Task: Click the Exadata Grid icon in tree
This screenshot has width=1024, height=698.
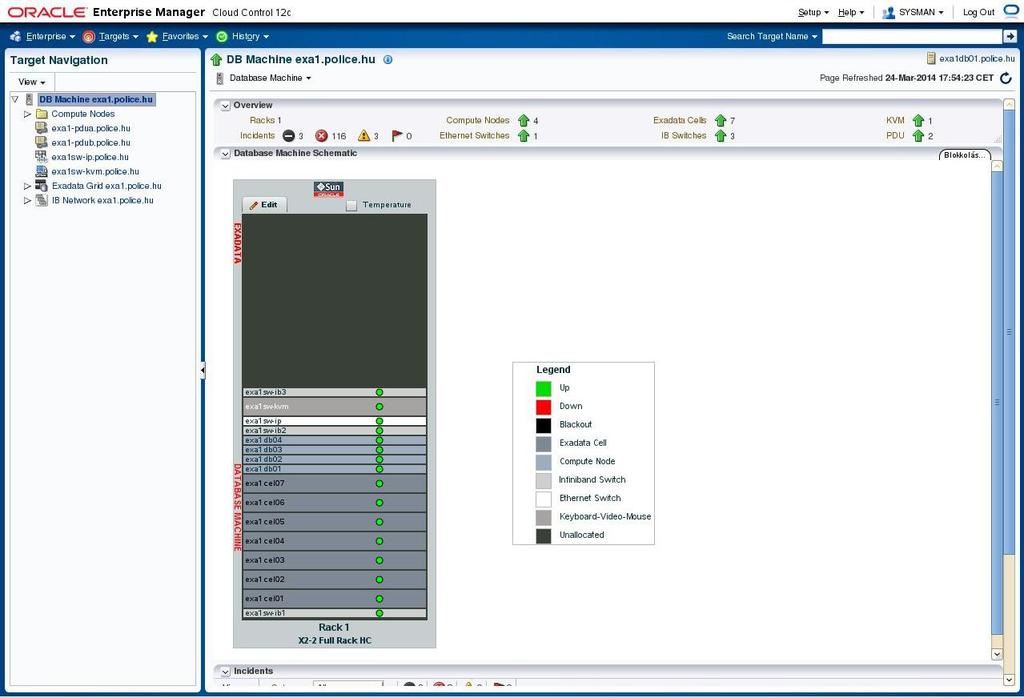Action: coord(41,186)
